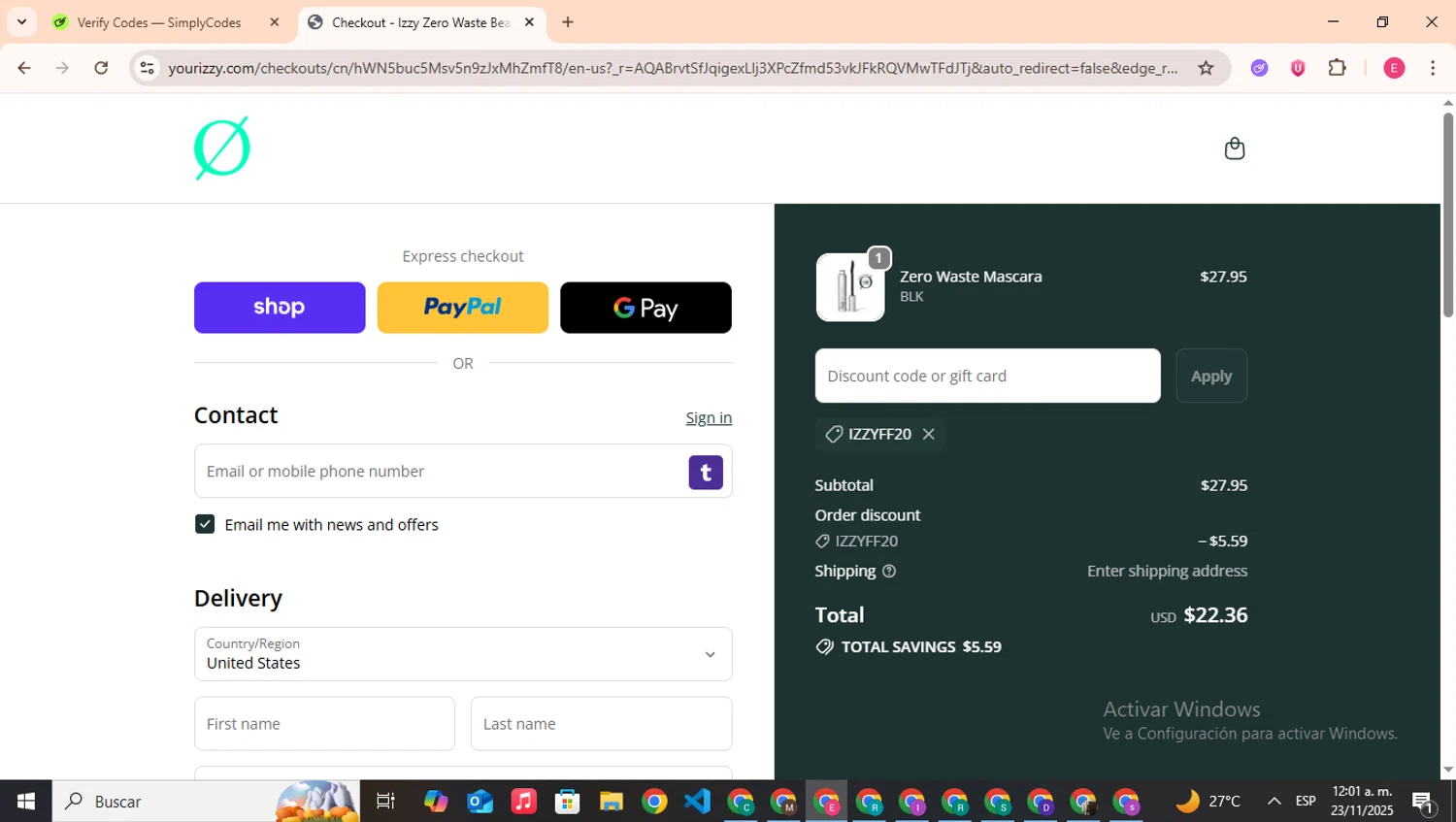Reload the checkout page

pos(101,68)
